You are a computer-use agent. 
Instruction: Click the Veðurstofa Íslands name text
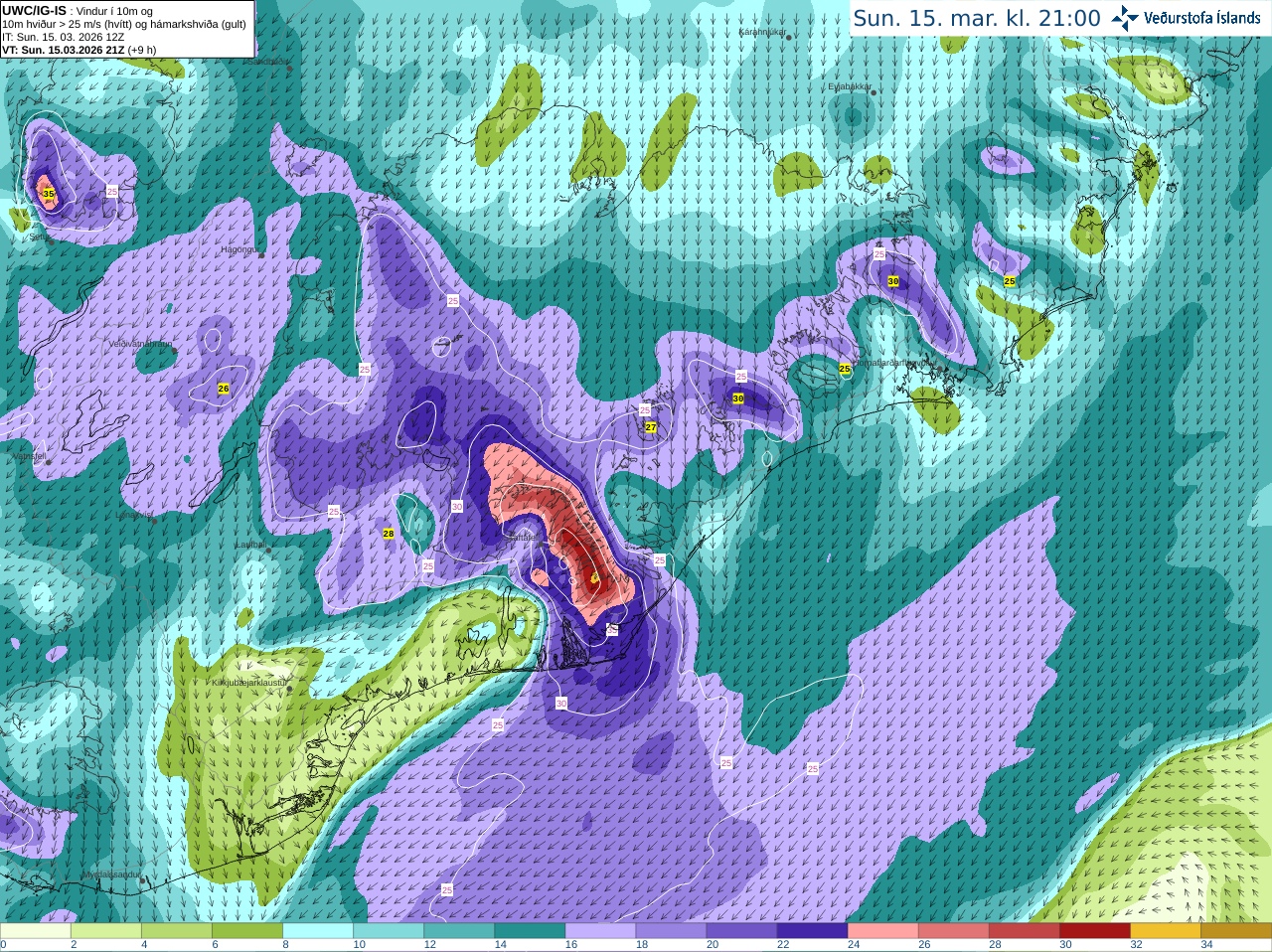click(1202, 18)
